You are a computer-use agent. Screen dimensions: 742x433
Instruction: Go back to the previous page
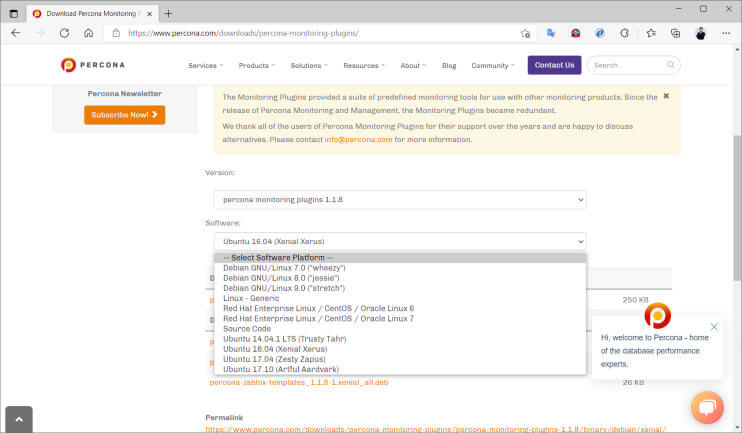16,33
